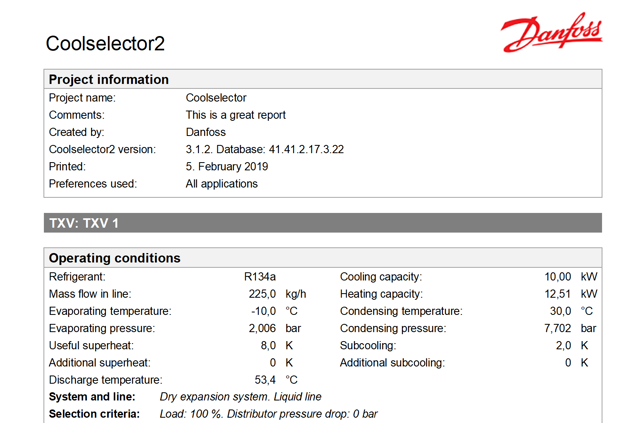Click the Coolselector2 version database value
Image resolution: width=640 pixels, height=423 pixels.
265,149
